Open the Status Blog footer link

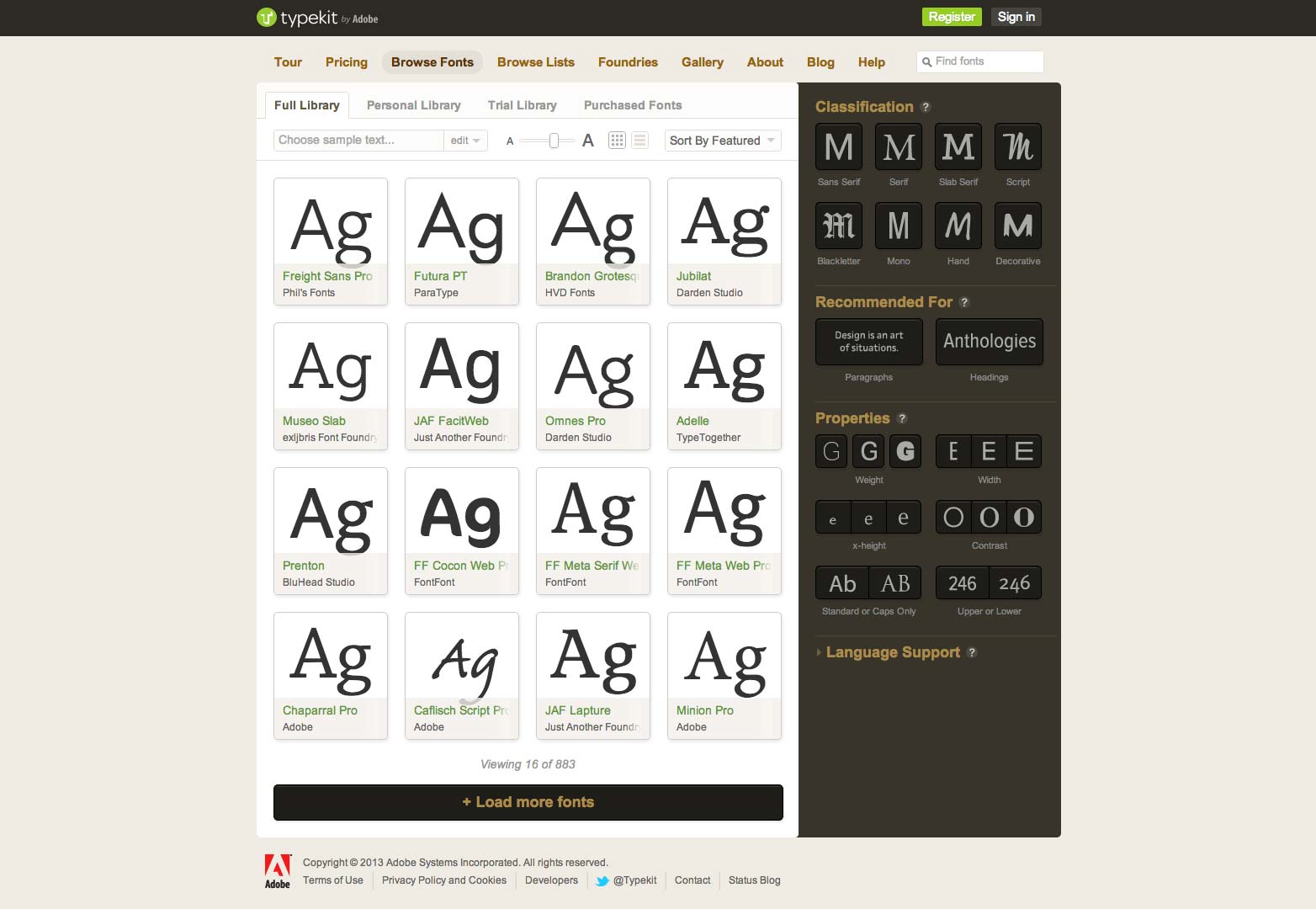point(755,880)
